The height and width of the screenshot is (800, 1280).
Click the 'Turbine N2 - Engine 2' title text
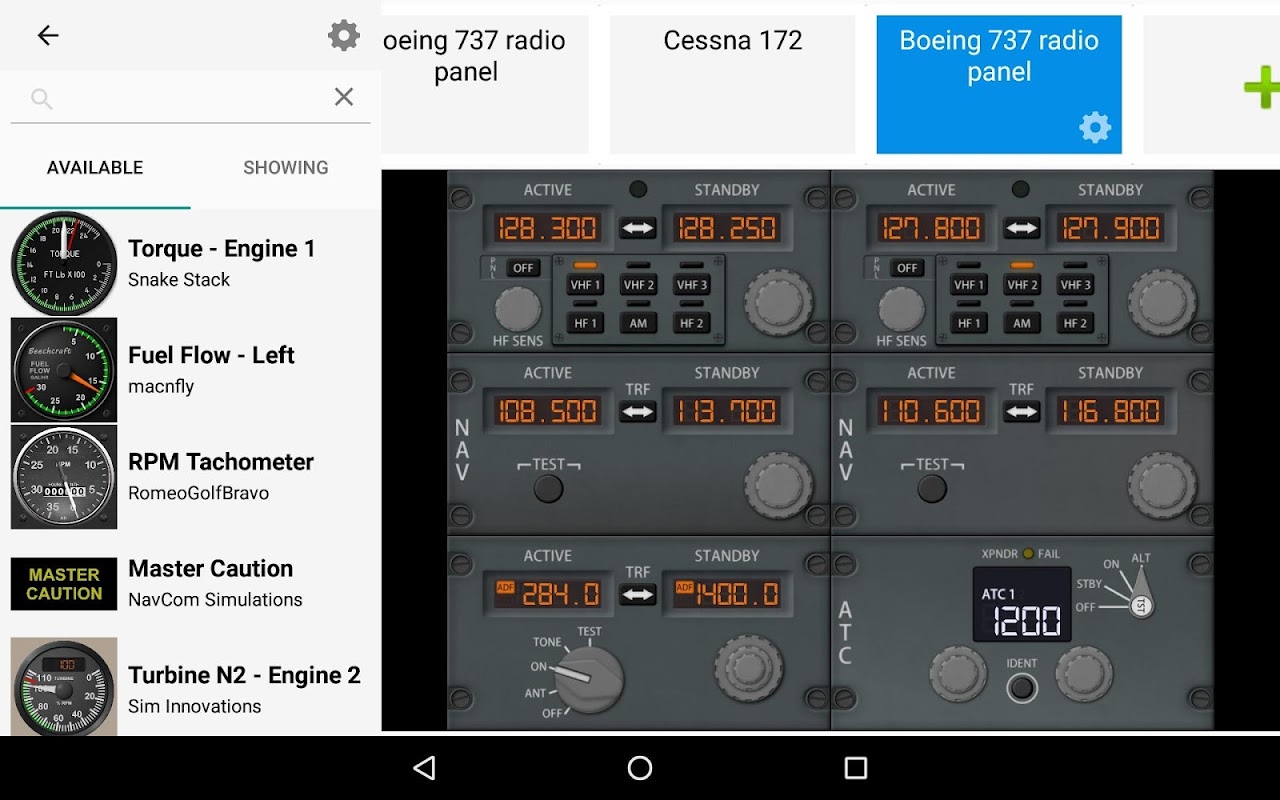[244, 675]
